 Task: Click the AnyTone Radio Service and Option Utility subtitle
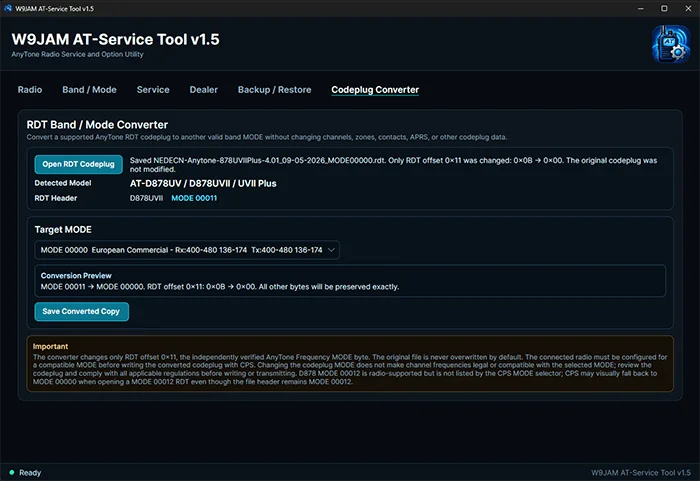coord(78,54)
